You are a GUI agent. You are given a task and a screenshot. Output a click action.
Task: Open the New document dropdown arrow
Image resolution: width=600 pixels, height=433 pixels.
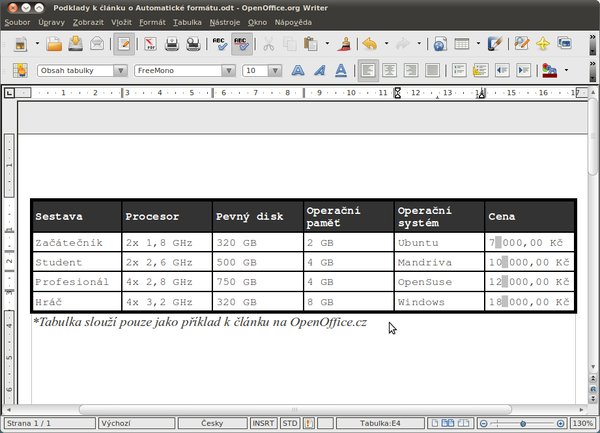(37, 44)
